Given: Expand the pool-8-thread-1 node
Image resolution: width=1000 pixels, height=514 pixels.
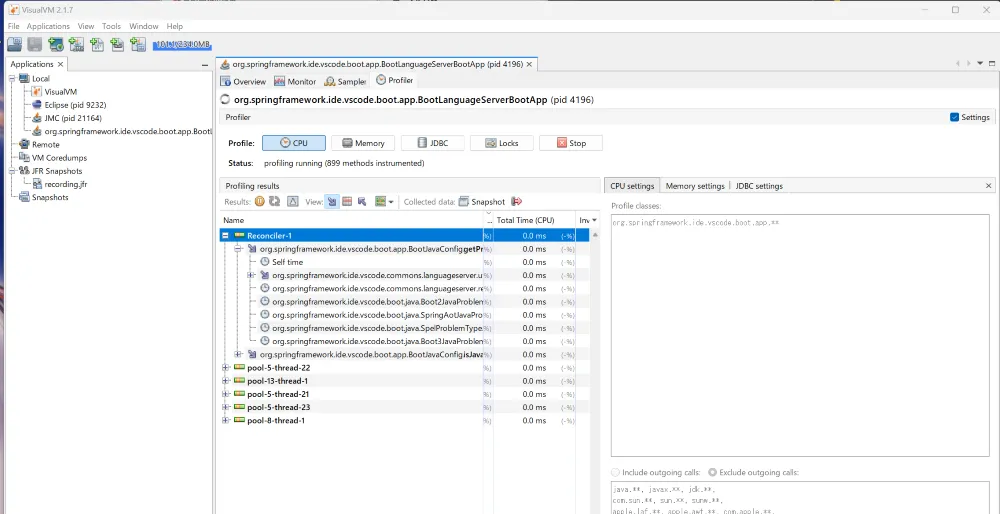Looking at the screenshot, I should coord(225,420).
